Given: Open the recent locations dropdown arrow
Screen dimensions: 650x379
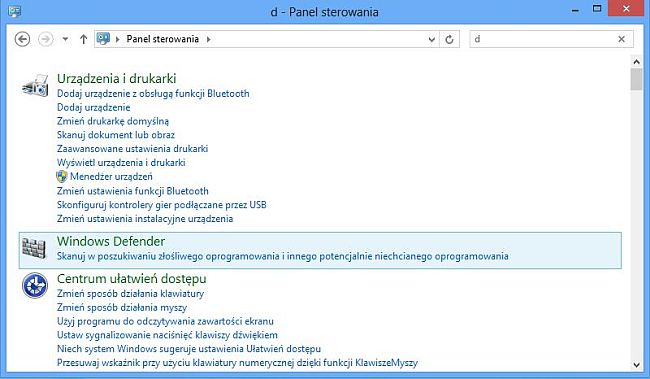Looking at the screenshot, I should [x=65, y=39].
